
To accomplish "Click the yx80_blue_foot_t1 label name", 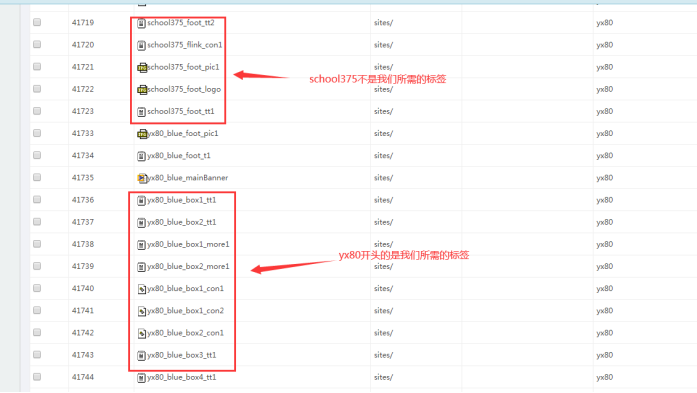I will [179, 156].
